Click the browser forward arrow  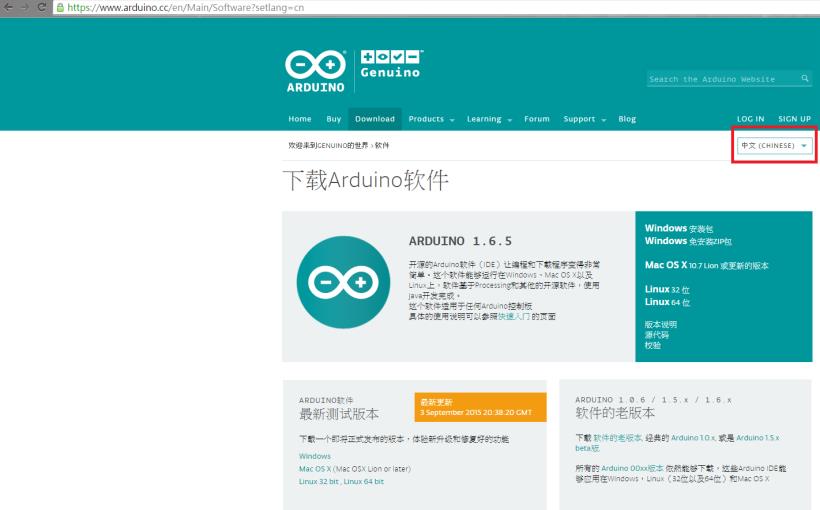tap(25, 7)
